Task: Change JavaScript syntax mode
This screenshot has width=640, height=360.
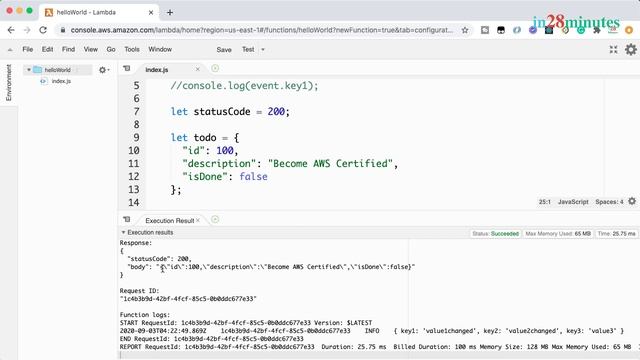Action: tap(573, 202)
